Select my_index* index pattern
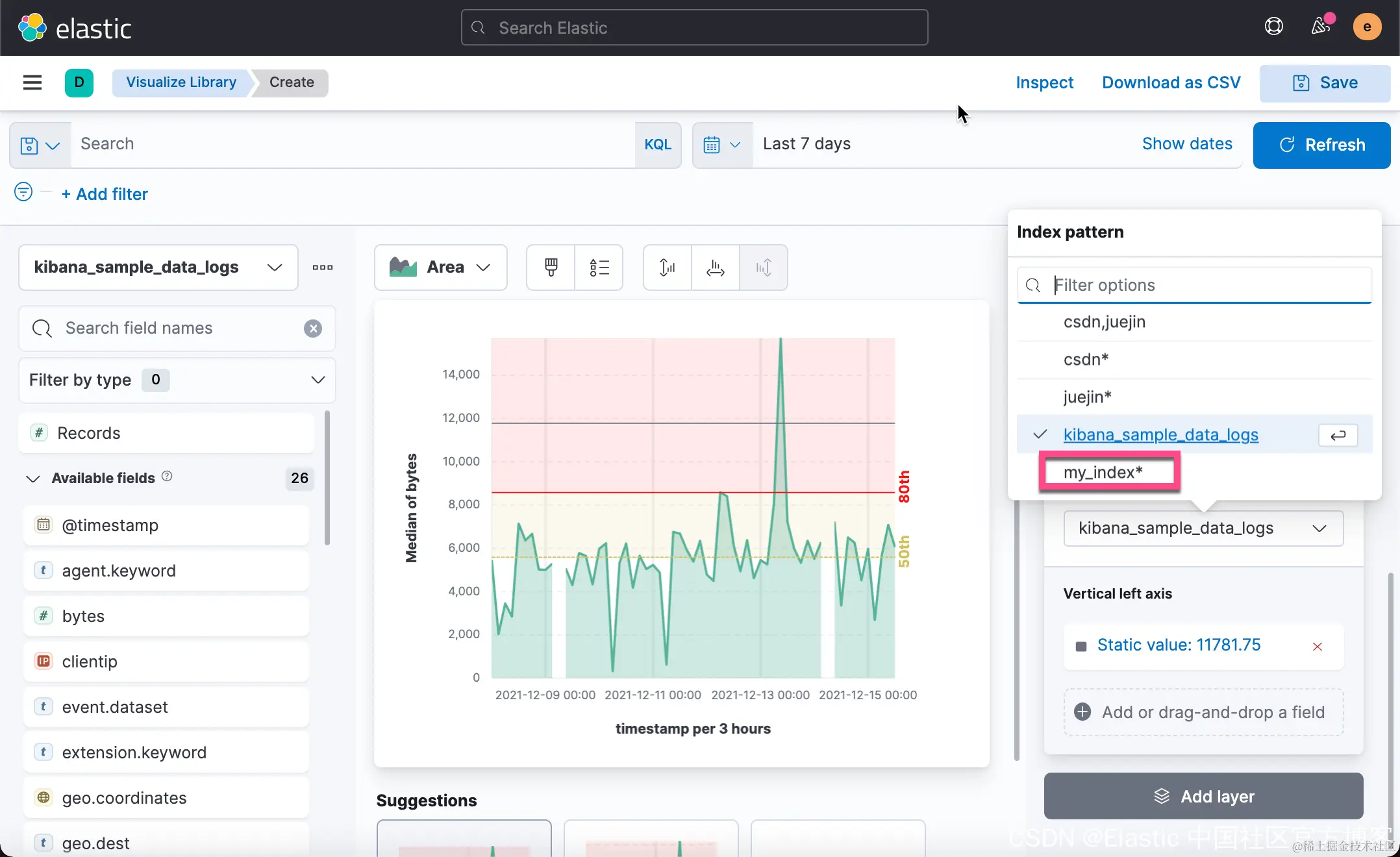The height and width of the screenshot is (857, 1400). (x=1103, y=472)
